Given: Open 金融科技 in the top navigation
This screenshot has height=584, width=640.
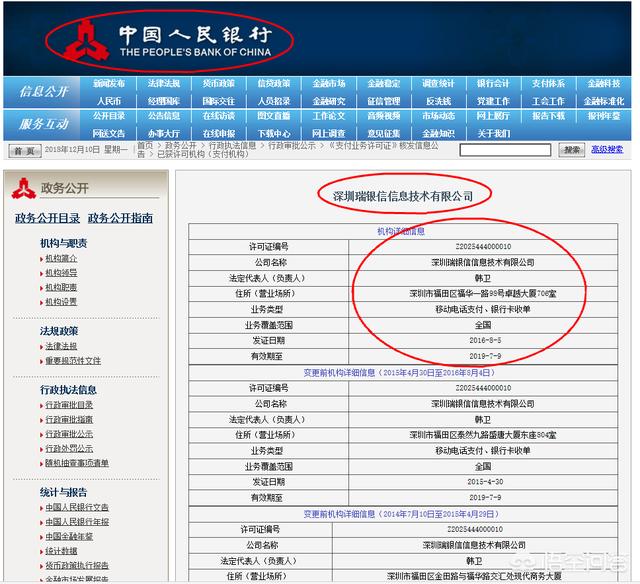Looking at the screenshot, I should coord(603,84).
